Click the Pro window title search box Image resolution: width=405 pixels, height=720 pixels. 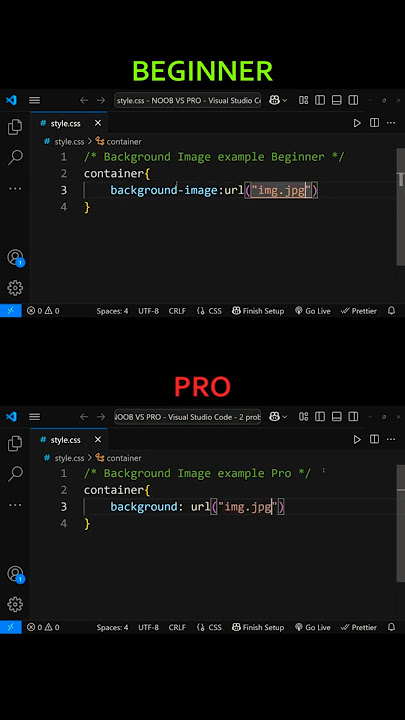click(187, 416)
